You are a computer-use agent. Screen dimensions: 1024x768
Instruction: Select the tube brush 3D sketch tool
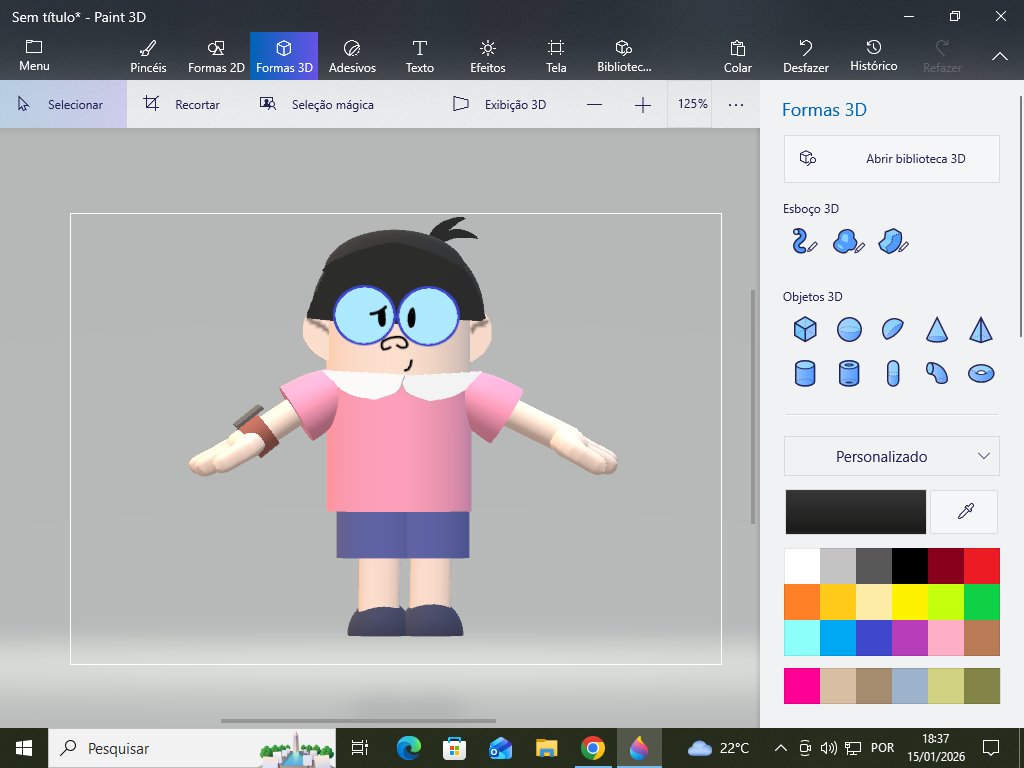click(804, 241)
